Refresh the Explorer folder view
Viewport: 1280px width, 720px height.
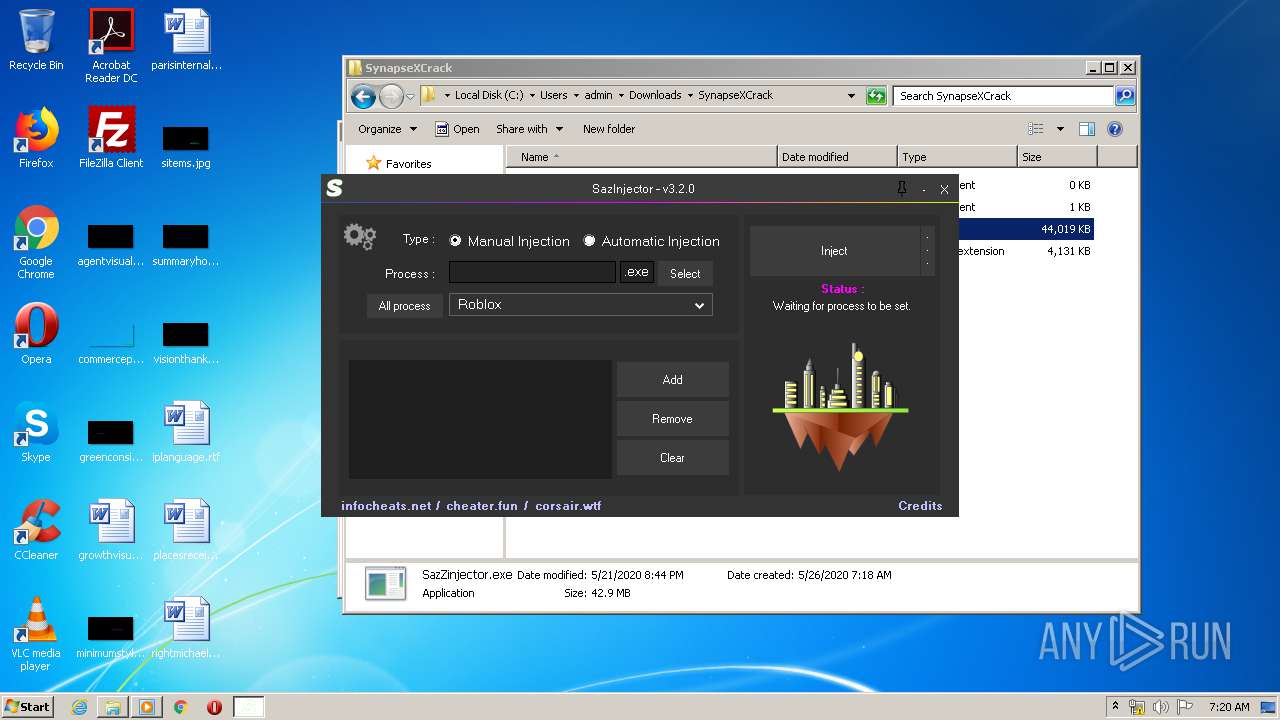click(876, 96)
